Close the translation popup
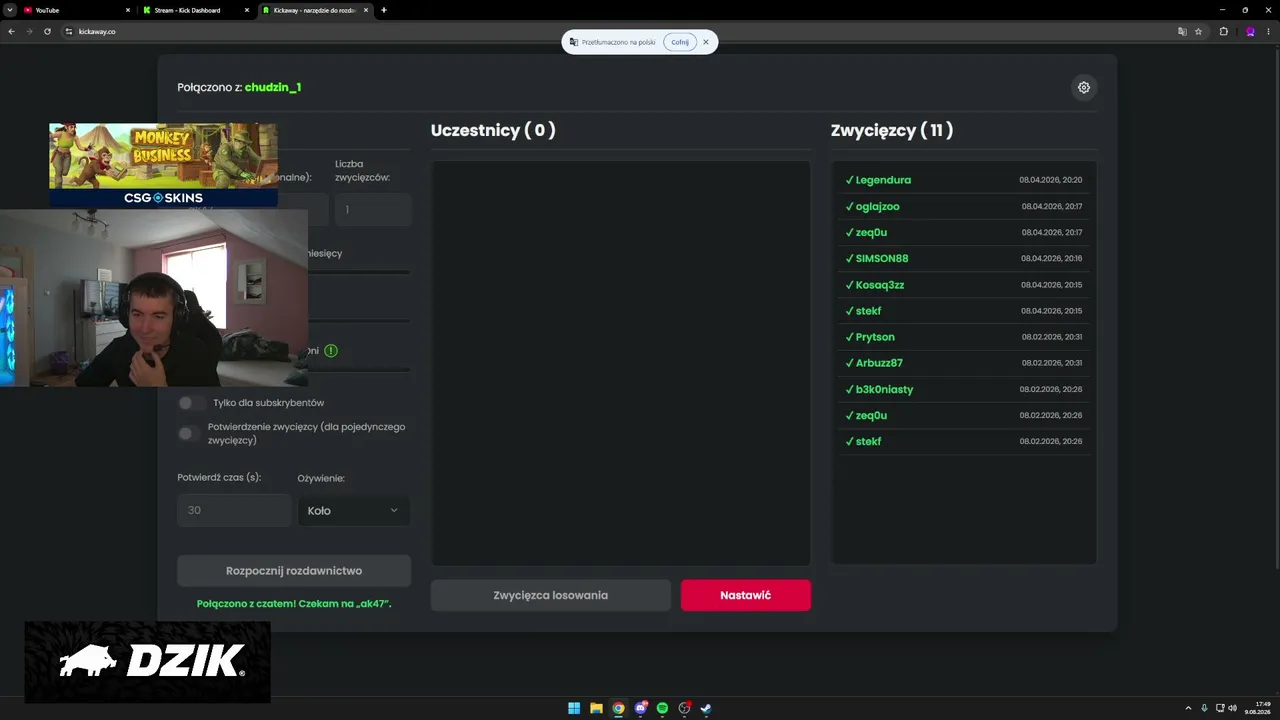This screenshot has height=720, width=1280. tap(706, 42)
